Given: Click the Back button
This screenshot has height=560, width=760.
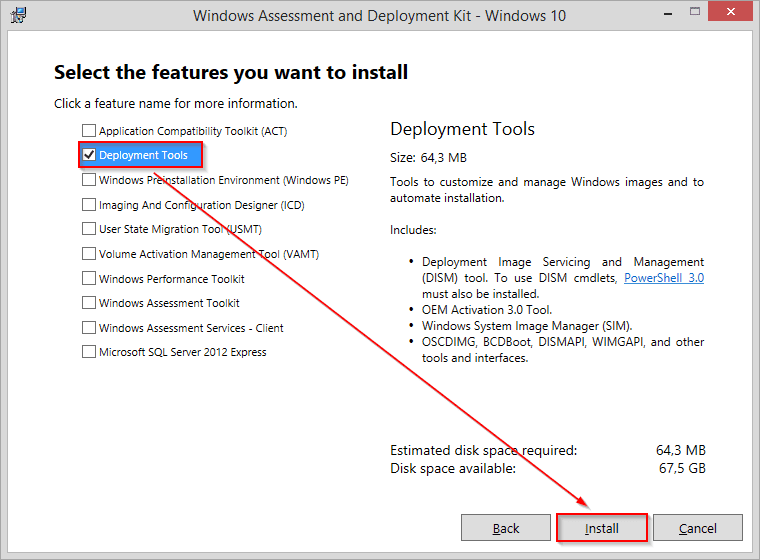Looking at the screenshot, I should click(x=506, y=528).
